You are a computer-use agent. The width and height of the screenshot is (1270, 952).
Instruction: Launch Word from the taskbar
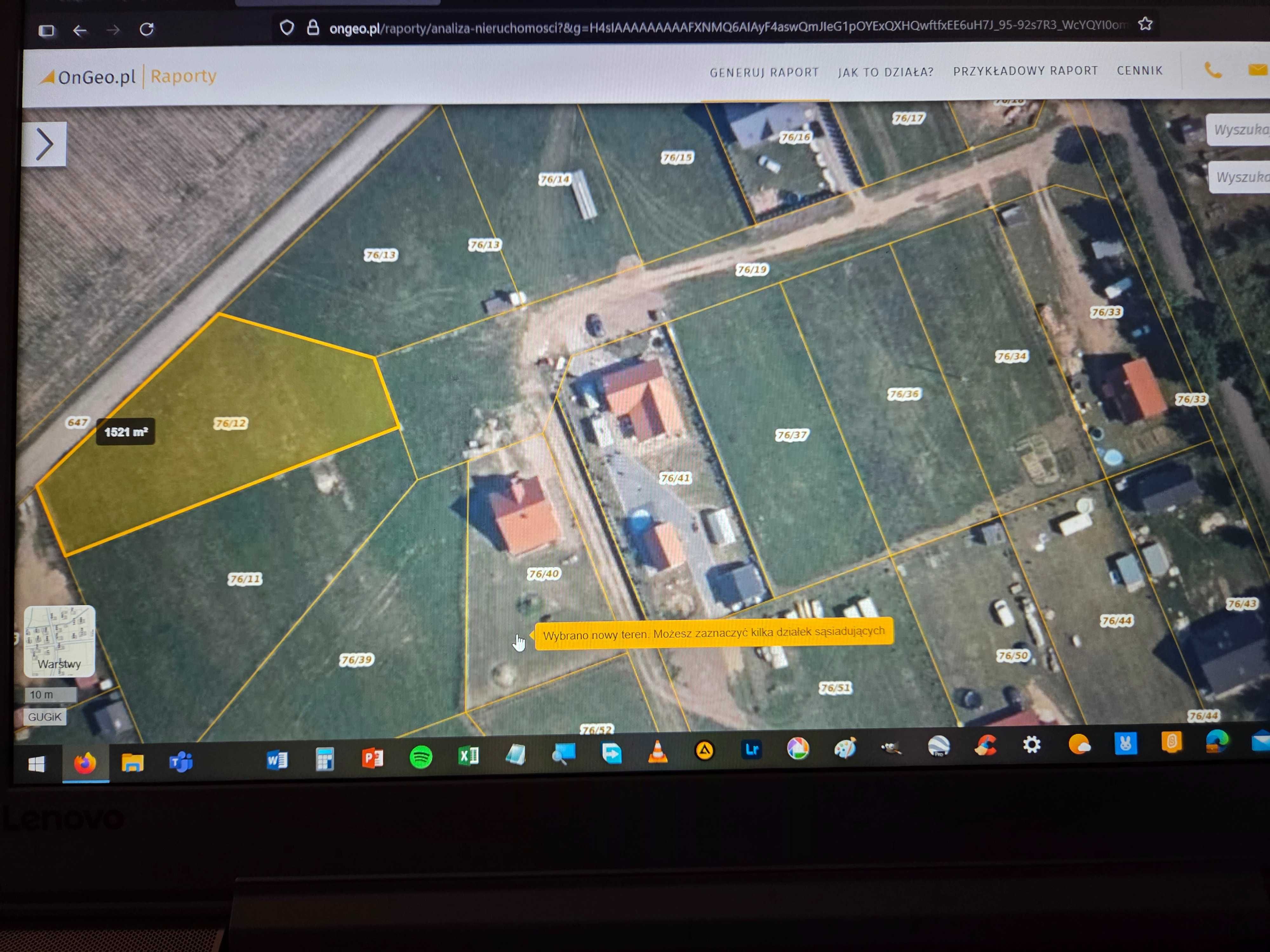point(277,760)
